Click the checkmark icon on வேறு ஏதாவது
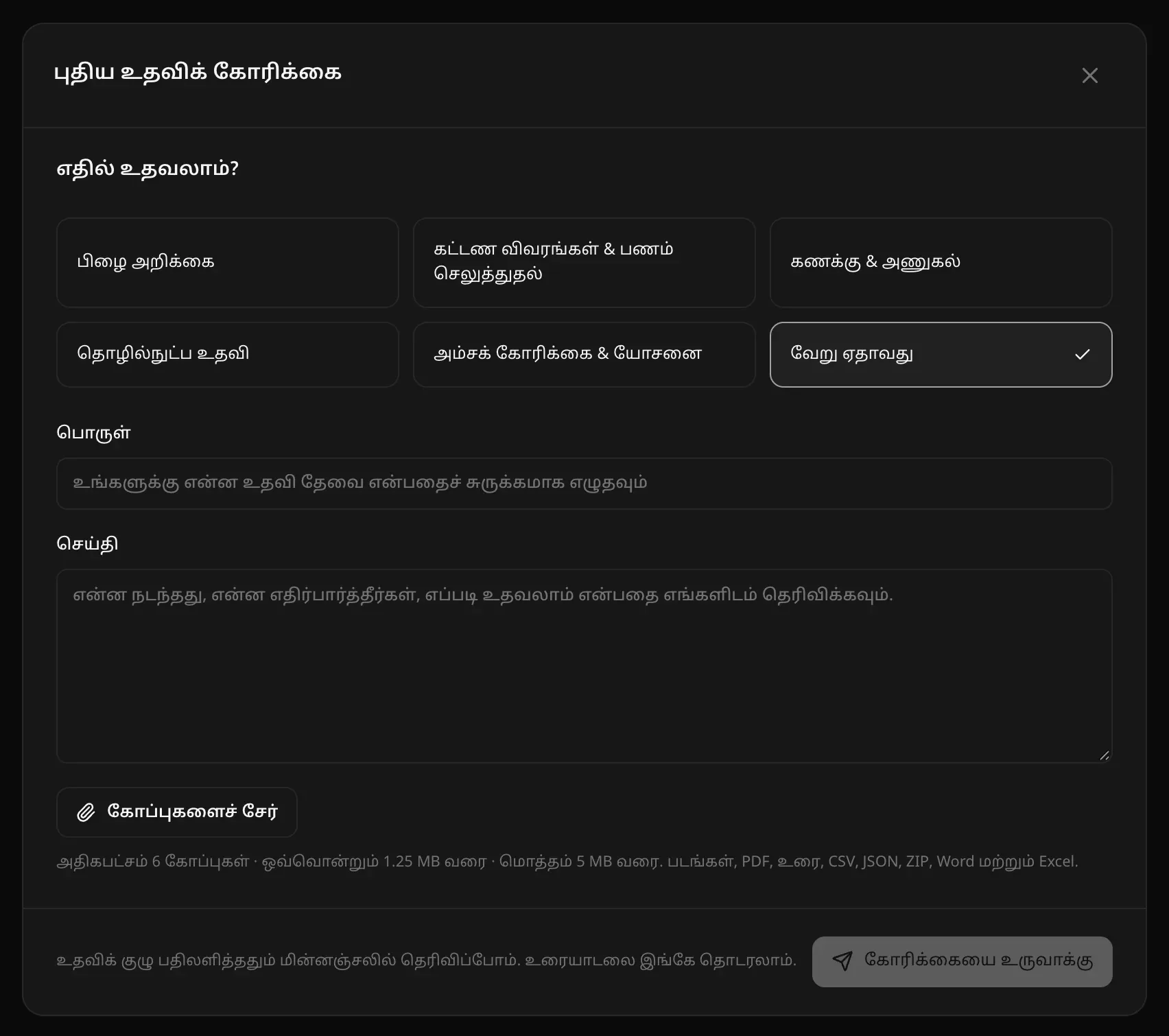This screenshot has height=1036, width=1169. click(x=1083, y=355)
